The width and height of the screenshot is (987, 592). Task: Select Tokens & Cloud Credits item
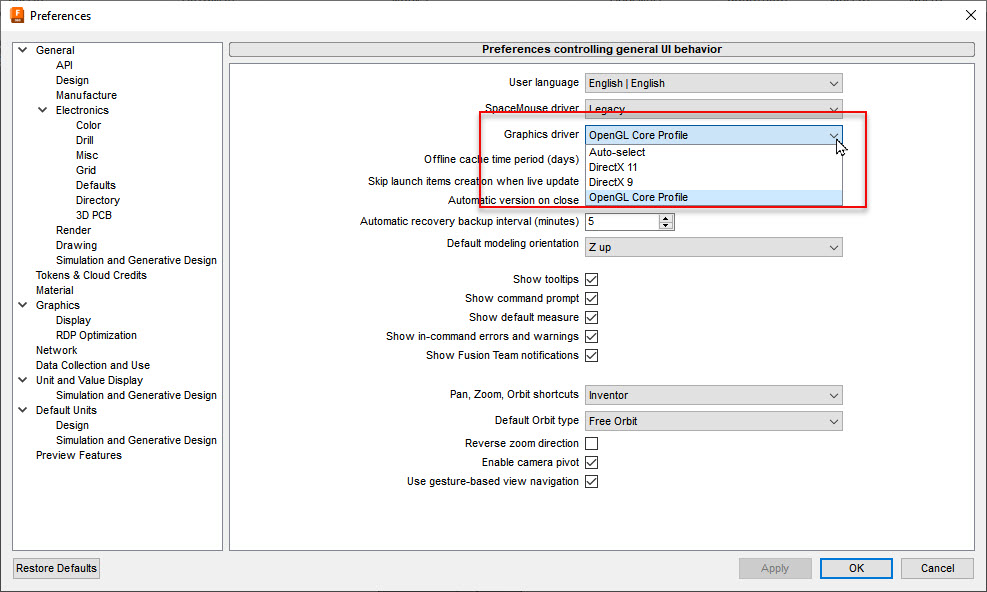tap(91, 275)
